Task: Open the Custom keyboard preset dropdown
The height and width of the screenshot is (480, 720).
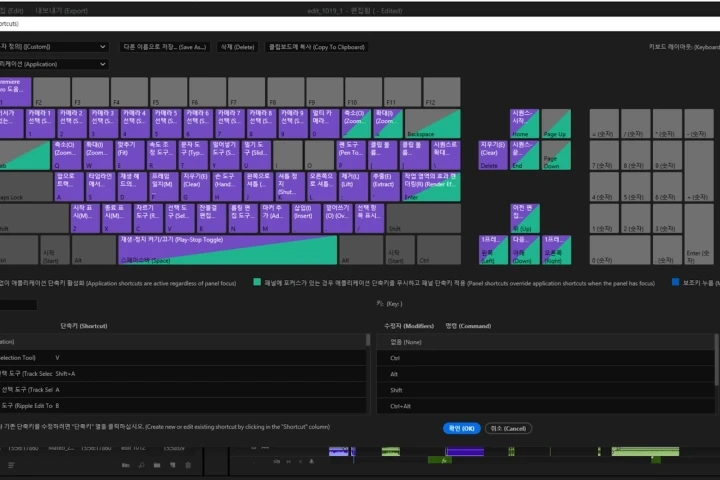Action: [x=54, y=47]
